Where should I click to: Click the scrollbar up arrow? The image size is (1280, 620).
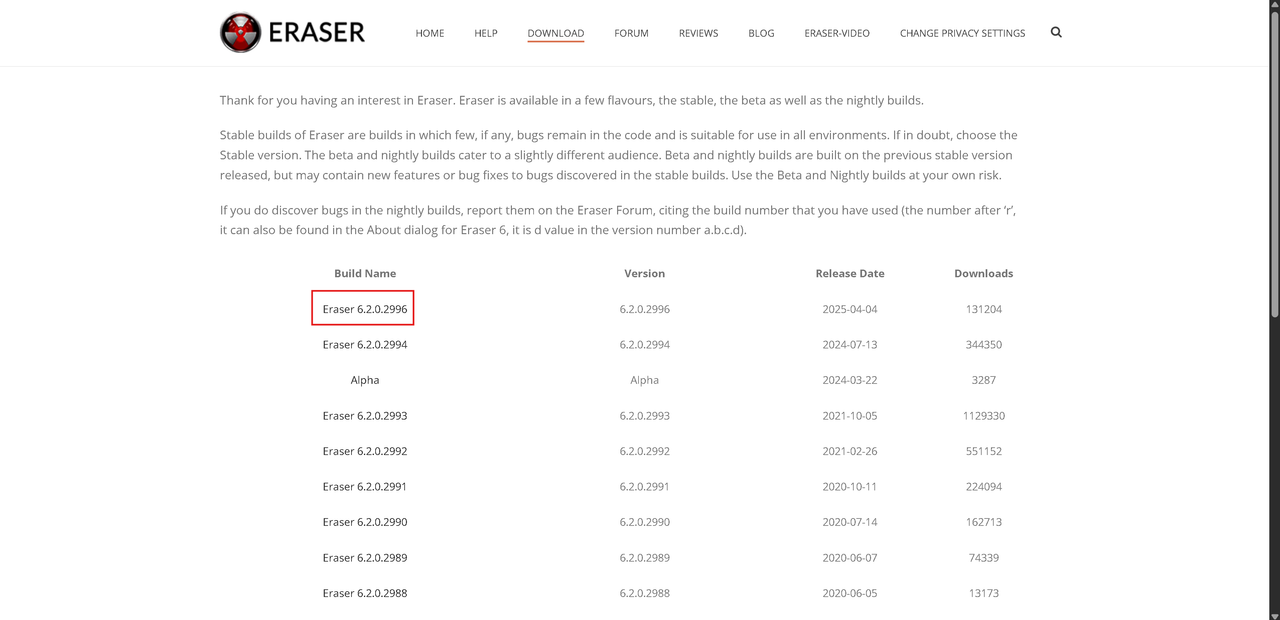1274,6
